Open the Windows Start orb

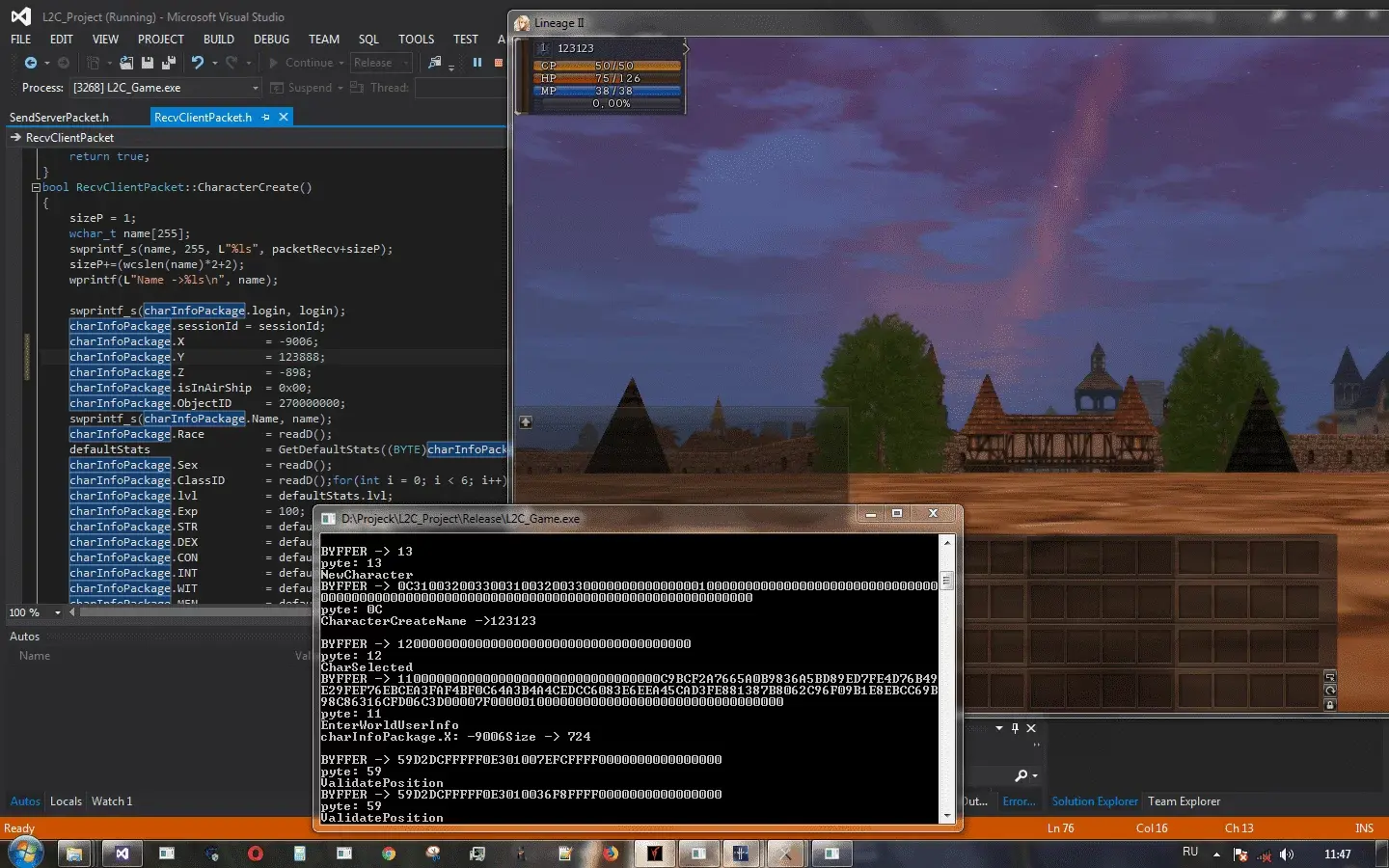point(25,854)
